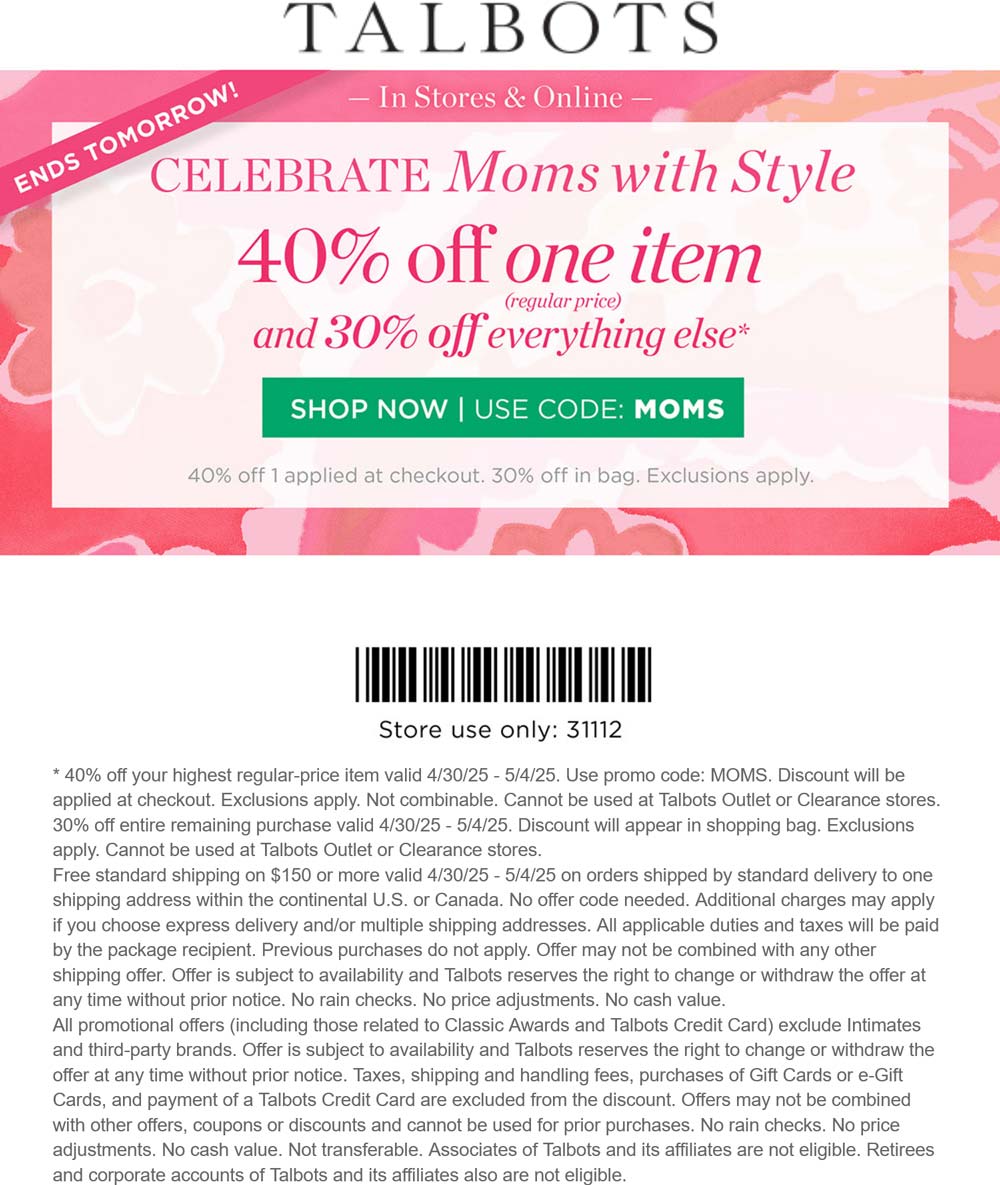Click the All promotional offers paragraph
The width and height of the screenshot is (1000, 1185).
pyautogui.click(x=494, y=1100)
